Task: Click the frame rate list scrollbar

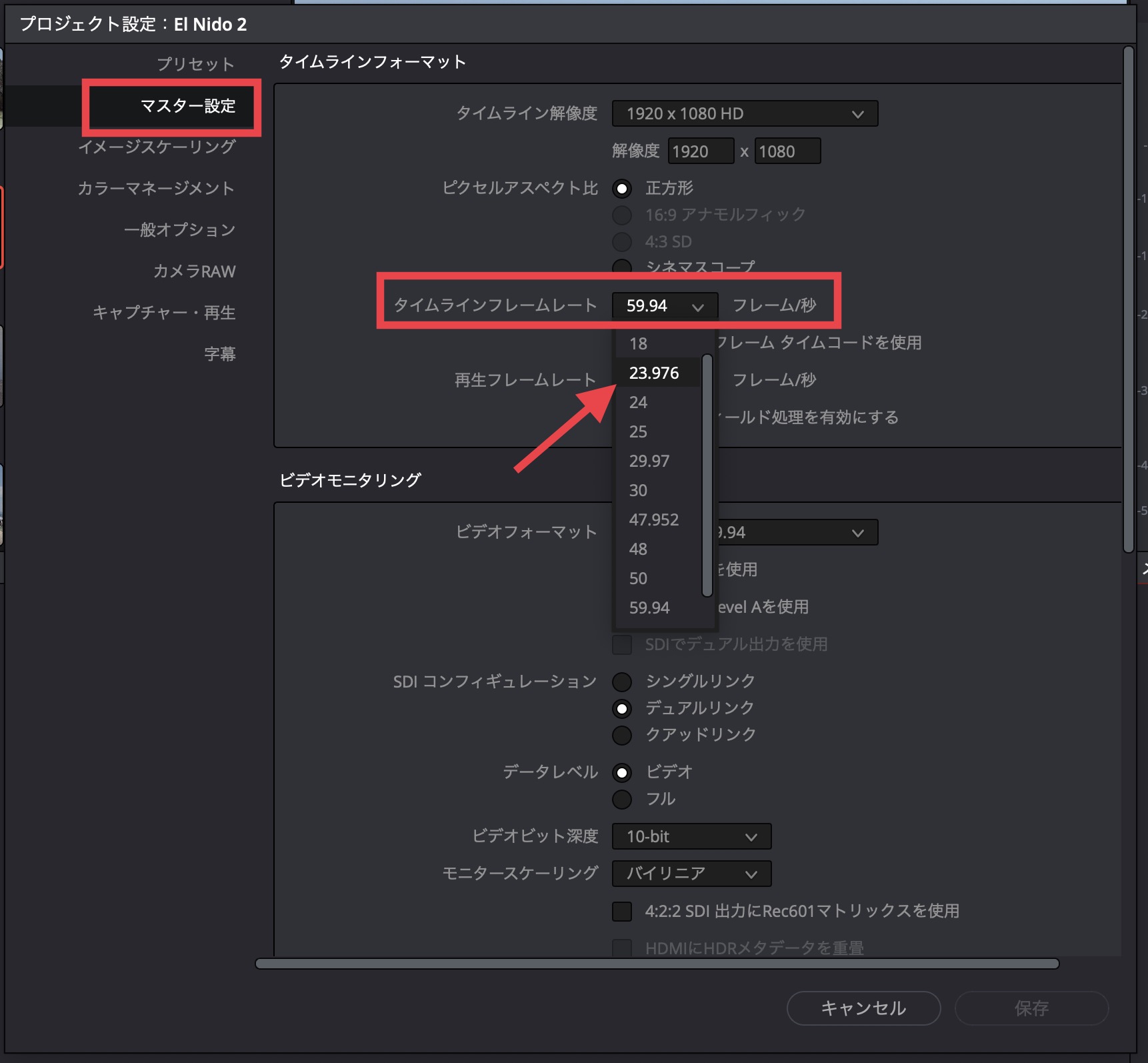Action: point(707,475)
